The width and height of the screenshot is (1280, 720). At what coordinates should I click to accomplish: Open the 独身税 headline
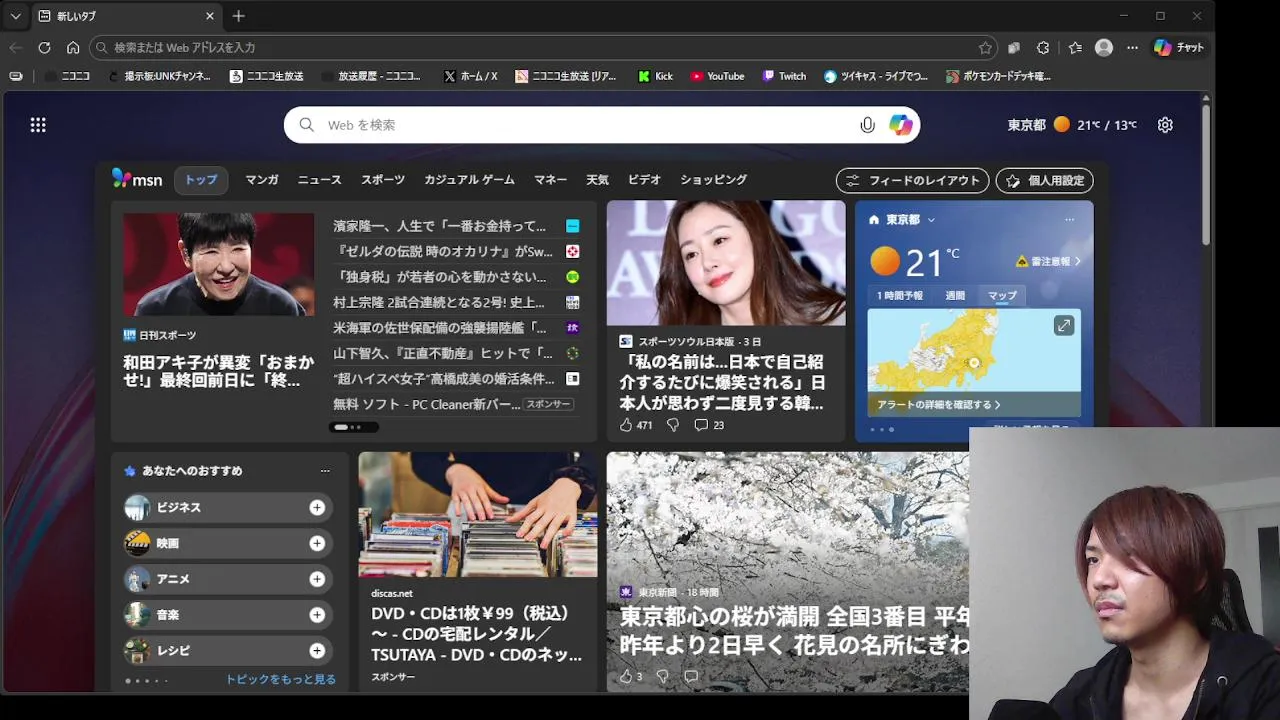coord(440,277)
